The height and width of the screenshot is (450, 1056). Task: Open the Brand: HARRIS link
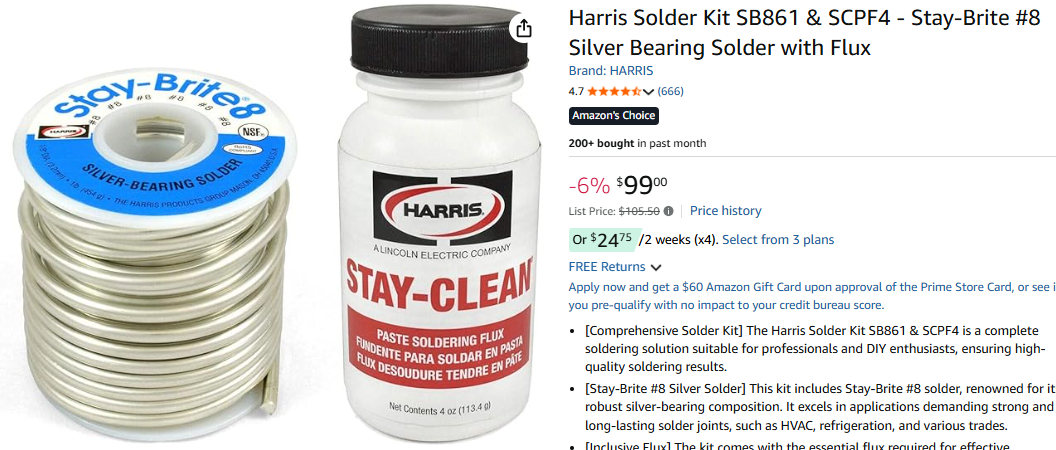[611, 71]
